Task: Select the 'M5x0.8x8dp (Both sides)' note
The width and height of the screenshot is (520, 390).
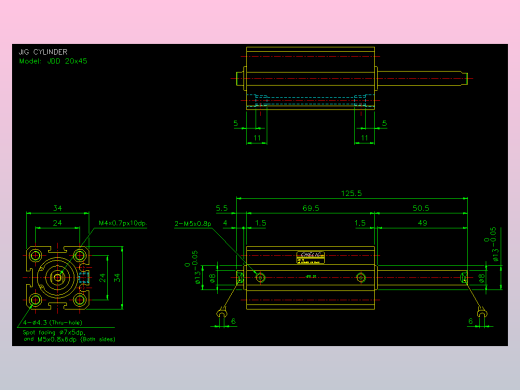Action: 76,340
